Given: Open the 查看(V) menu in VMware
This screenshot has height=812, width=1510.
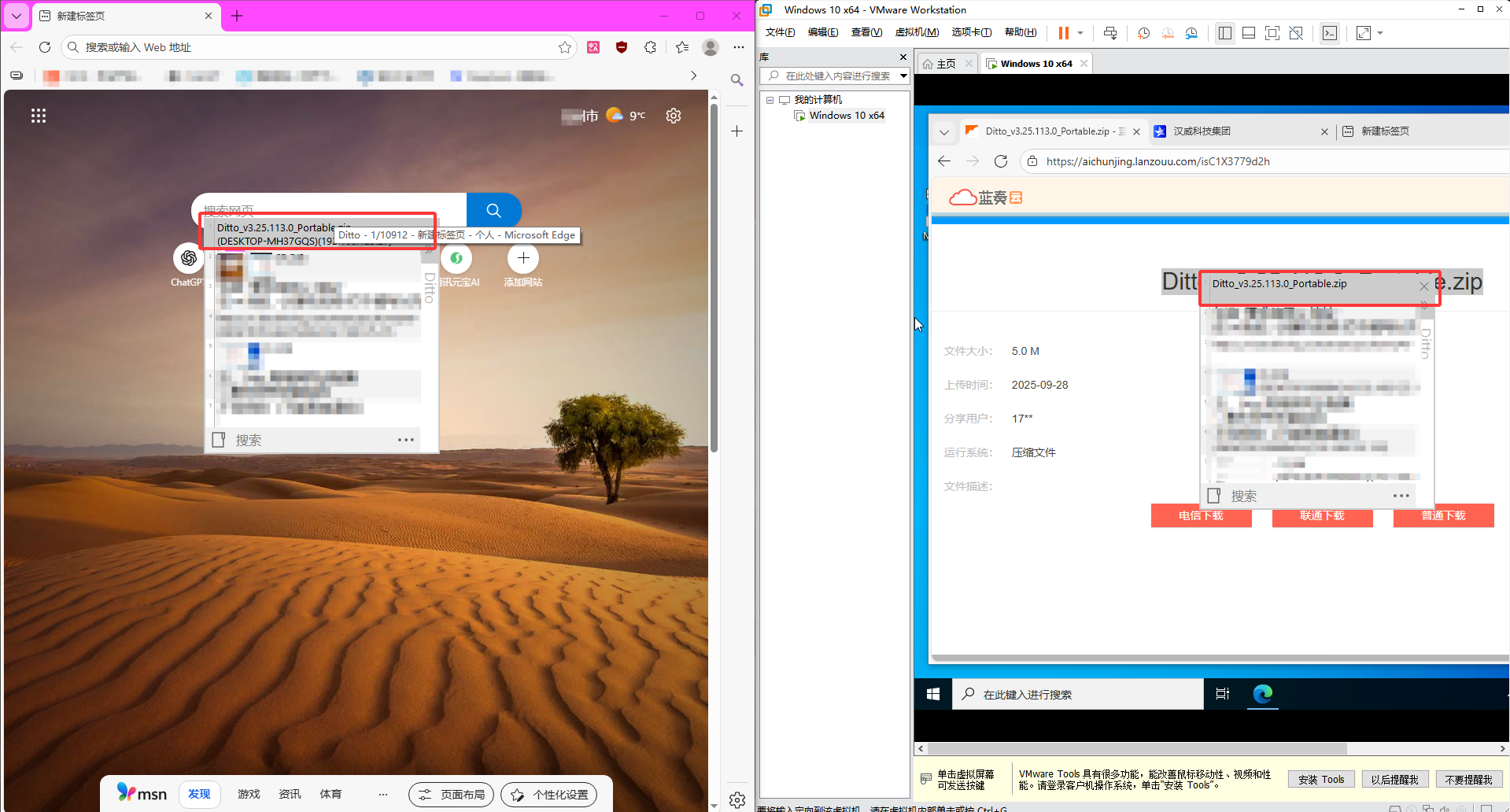Looking at the screenshot, I should point(866,32).
